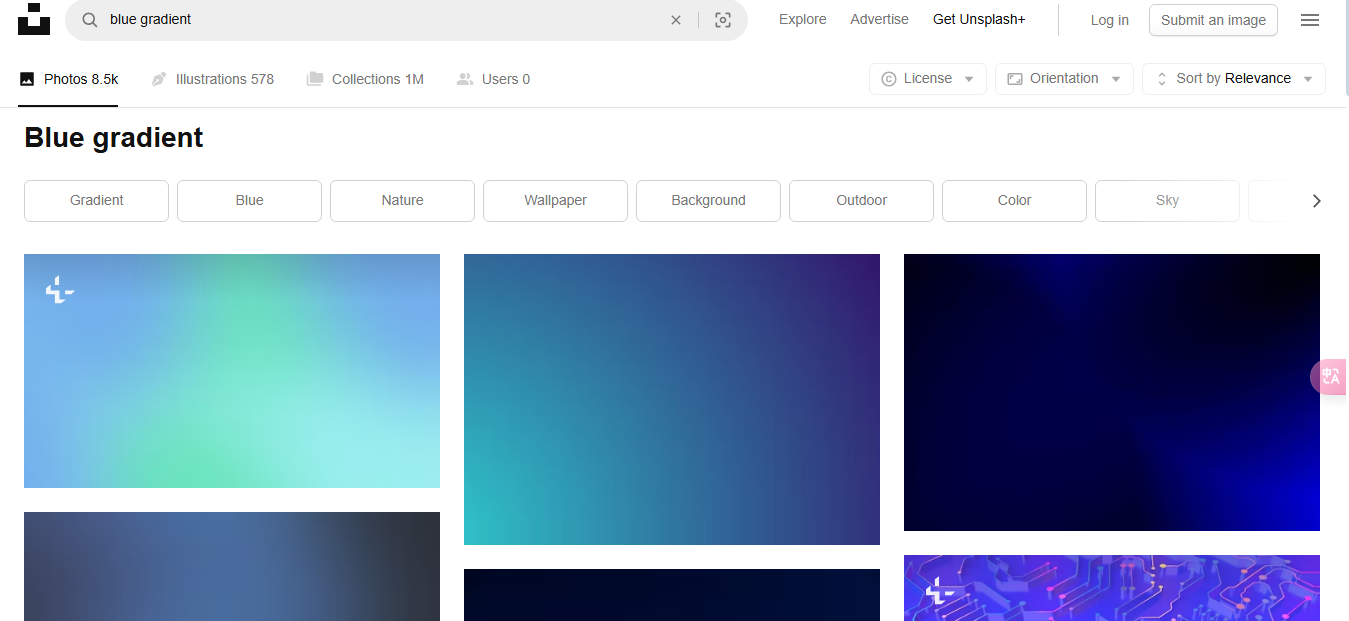1349x621 pixels.
Task: Click the Unsplash logo
Action: point(33,19)
